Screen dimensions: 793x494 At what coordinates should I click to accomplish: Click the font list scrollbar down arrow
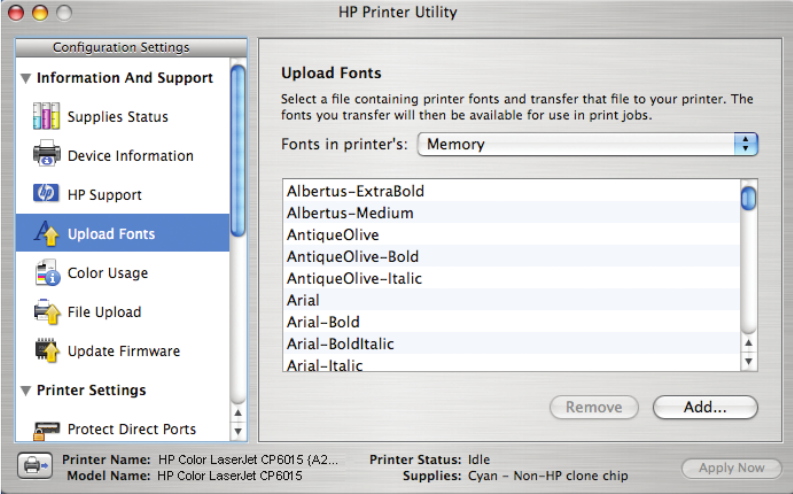748,362
